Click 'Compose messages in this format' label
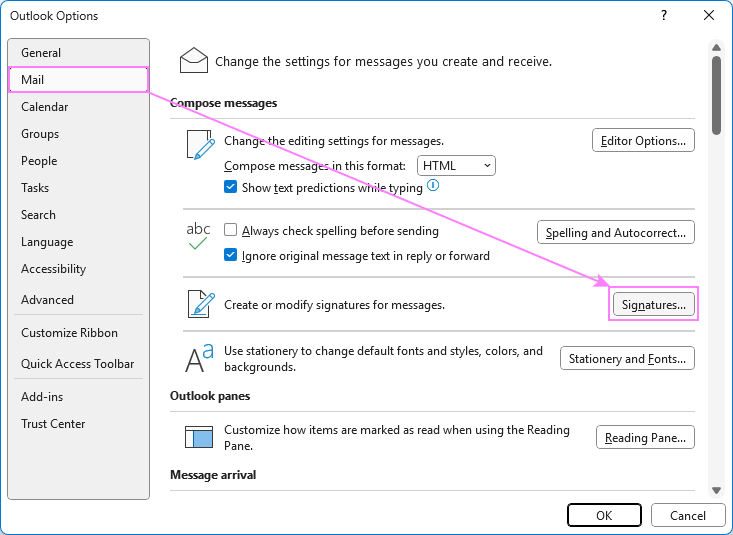The width and height of the screenshot is (733, 535). (315, 166)
